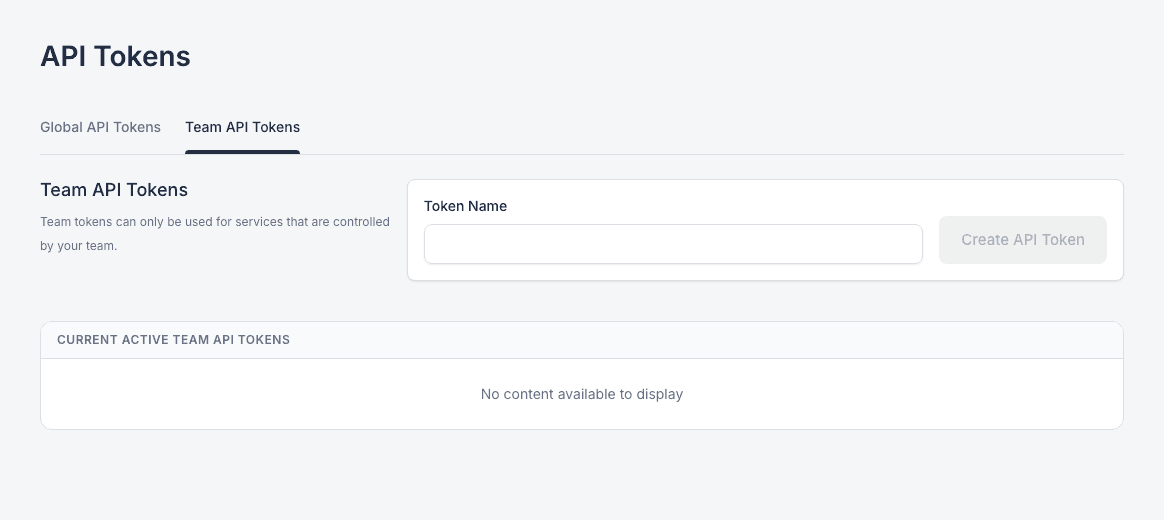
Task: Click the 'No content available to display' message
Action: point(582,394)
